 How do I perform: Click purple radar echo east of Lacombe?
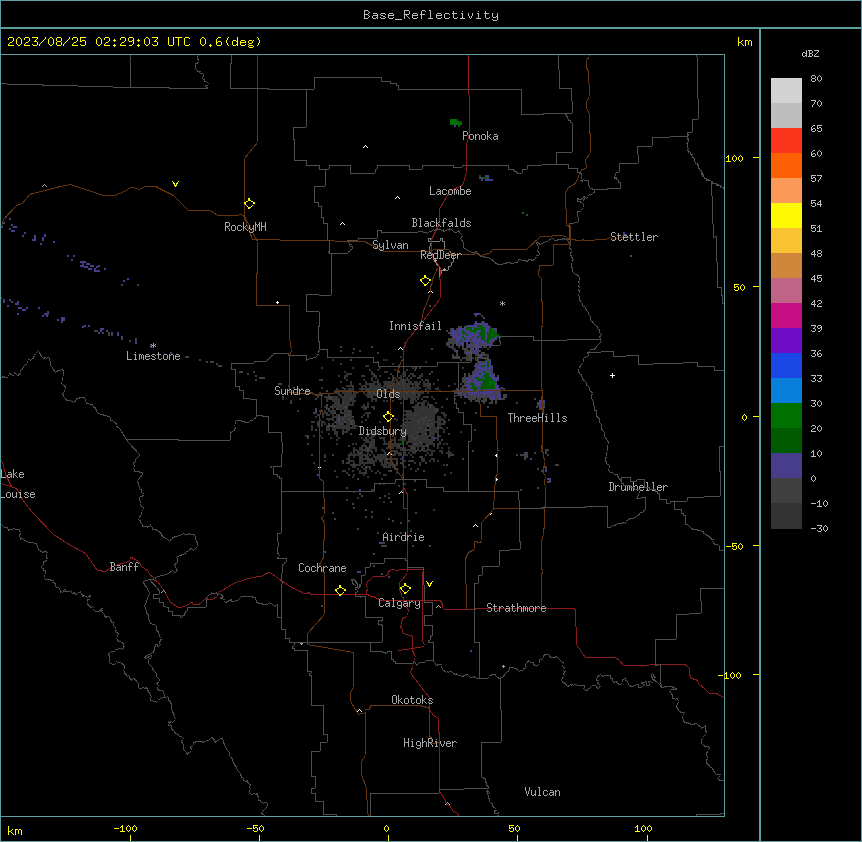pyautogui.click(x=485, y=178)
